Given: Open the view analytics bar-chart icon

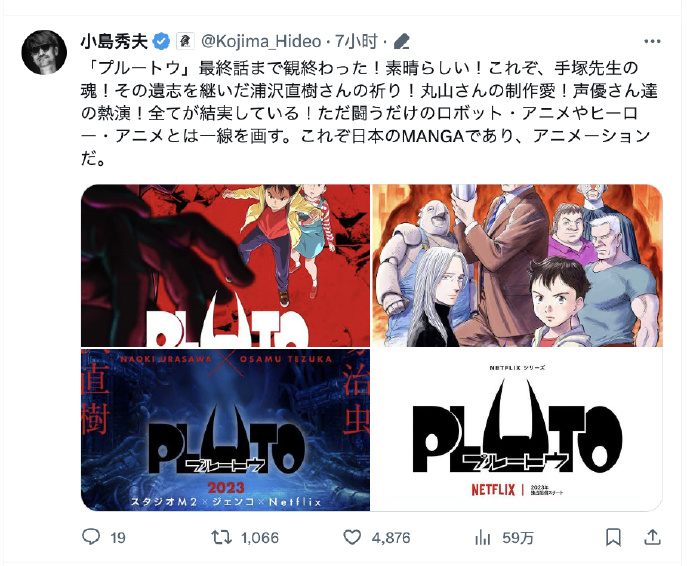Looking at the screenshot, I should point(482,538).
